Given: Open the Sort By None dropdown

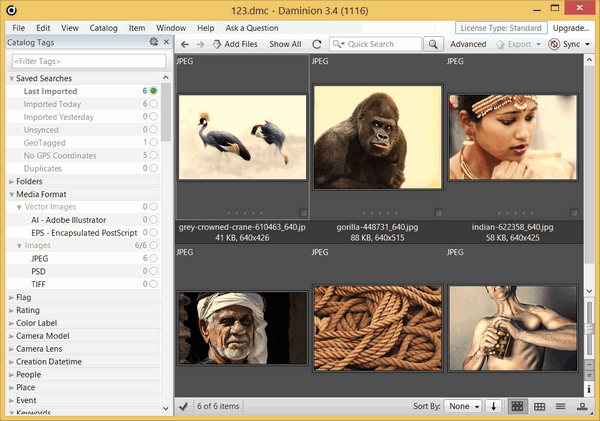Looking at the screenshot, I should [463, 406].
